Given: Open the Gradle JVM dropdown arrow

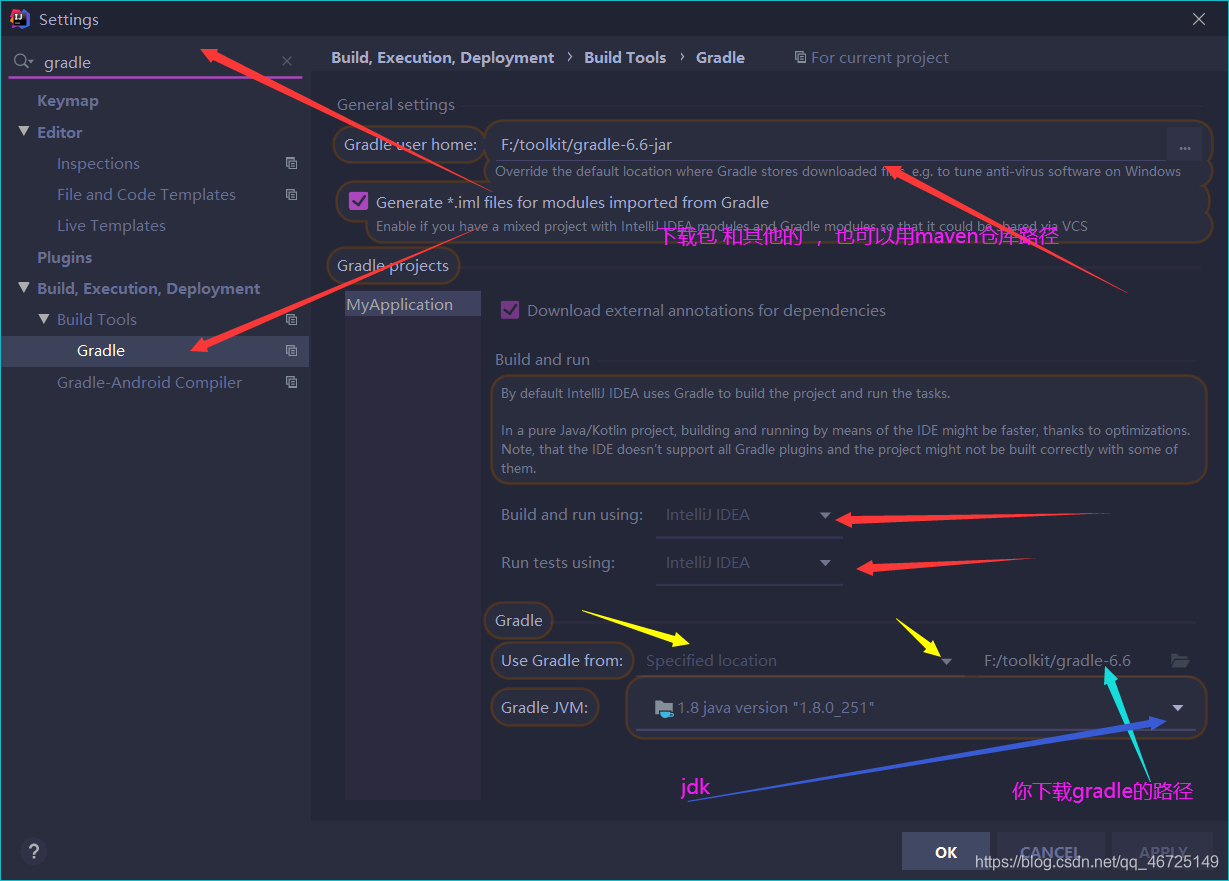Looking at the screenshot, I should coord(1178,708).
